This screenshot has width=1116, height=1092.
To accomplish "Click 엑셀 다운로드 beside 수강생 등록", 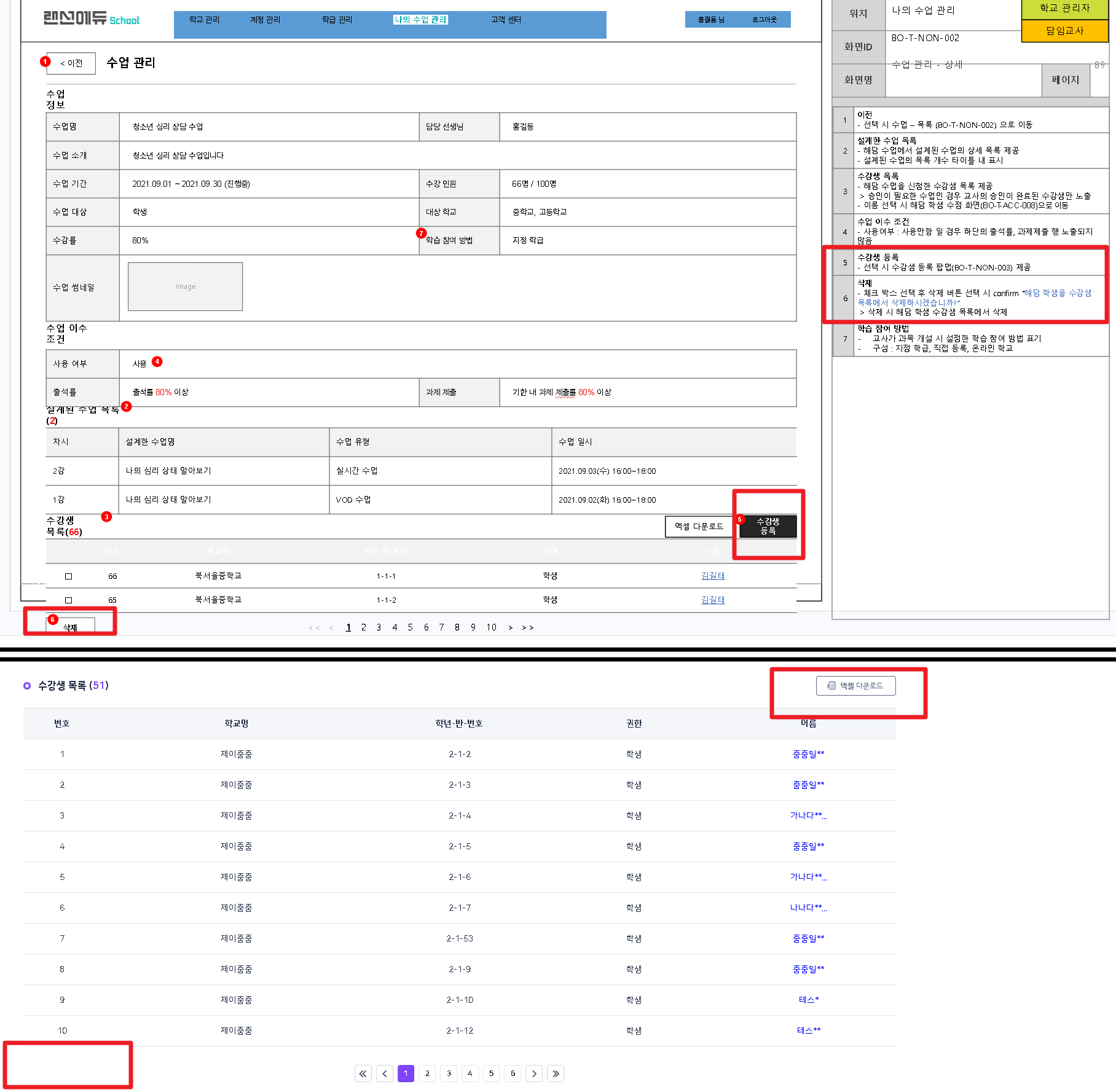I will click(699, 527).
